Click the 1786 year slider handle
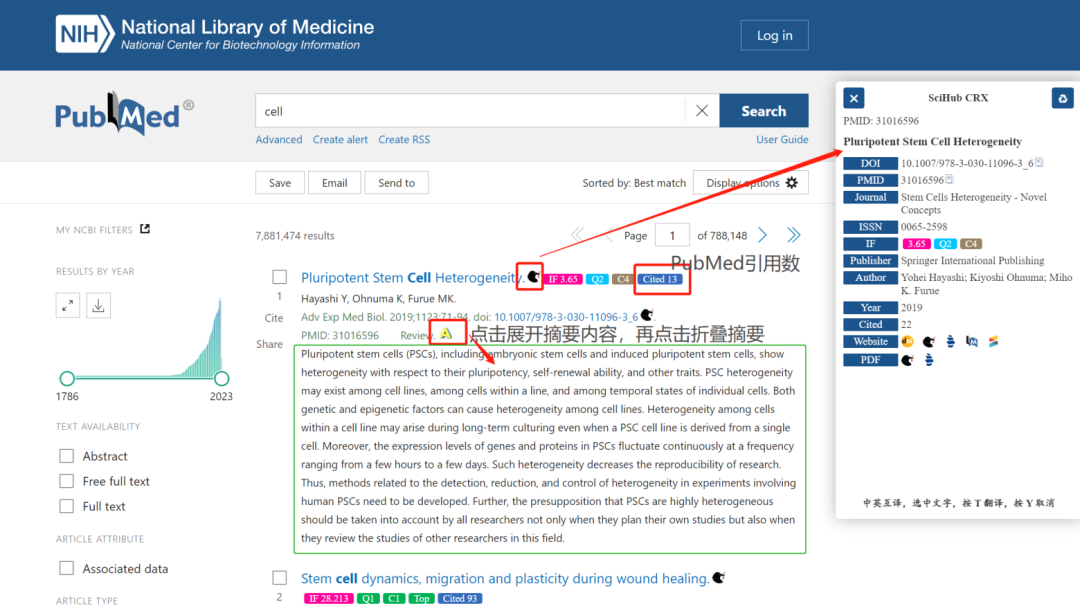The image size is (1080, 613). pos(67,378)
